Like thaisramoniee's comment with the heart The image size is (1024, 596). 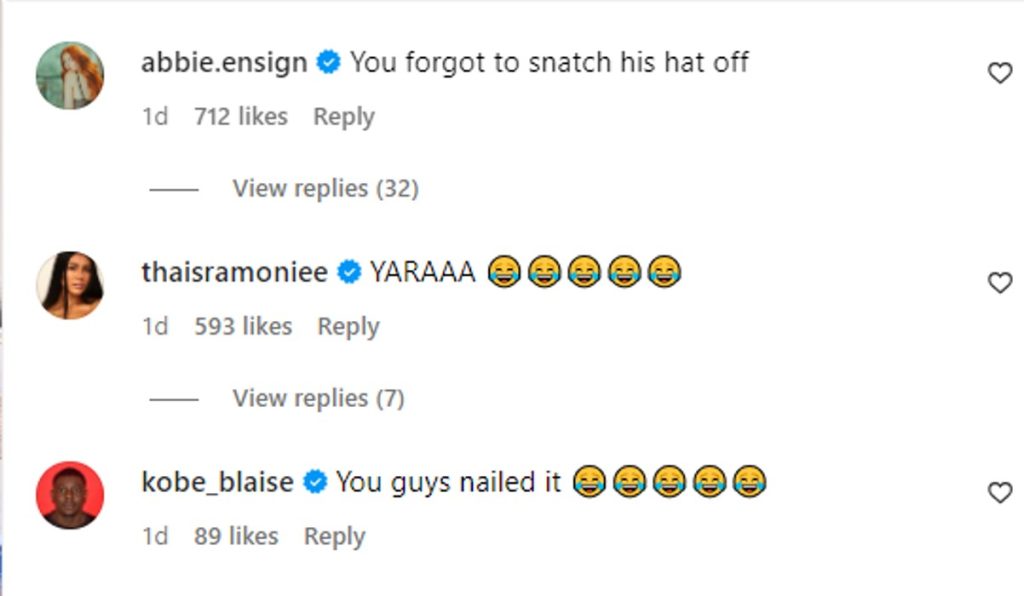(999, 283)
